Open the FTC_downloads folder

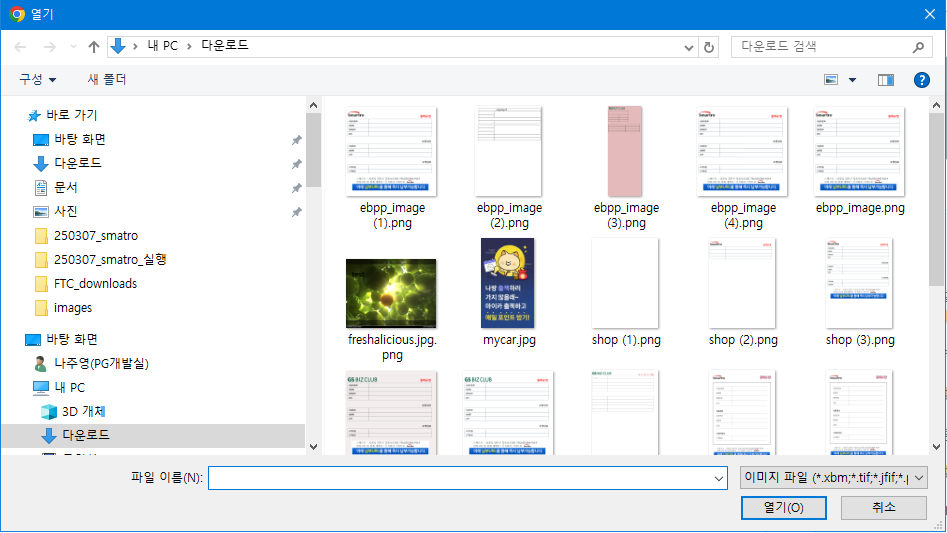click(95, 284)
